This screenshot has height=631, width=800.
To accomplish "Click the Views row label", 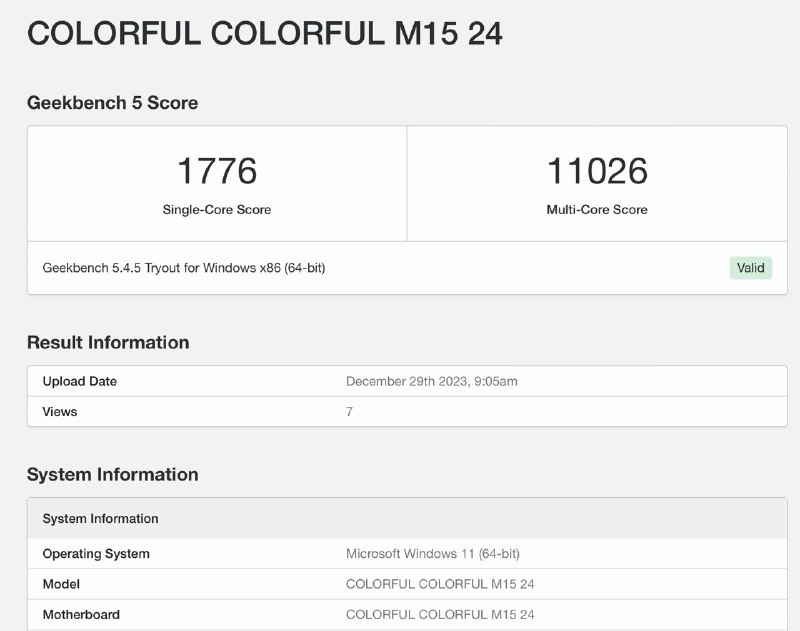I will [60, 412].
